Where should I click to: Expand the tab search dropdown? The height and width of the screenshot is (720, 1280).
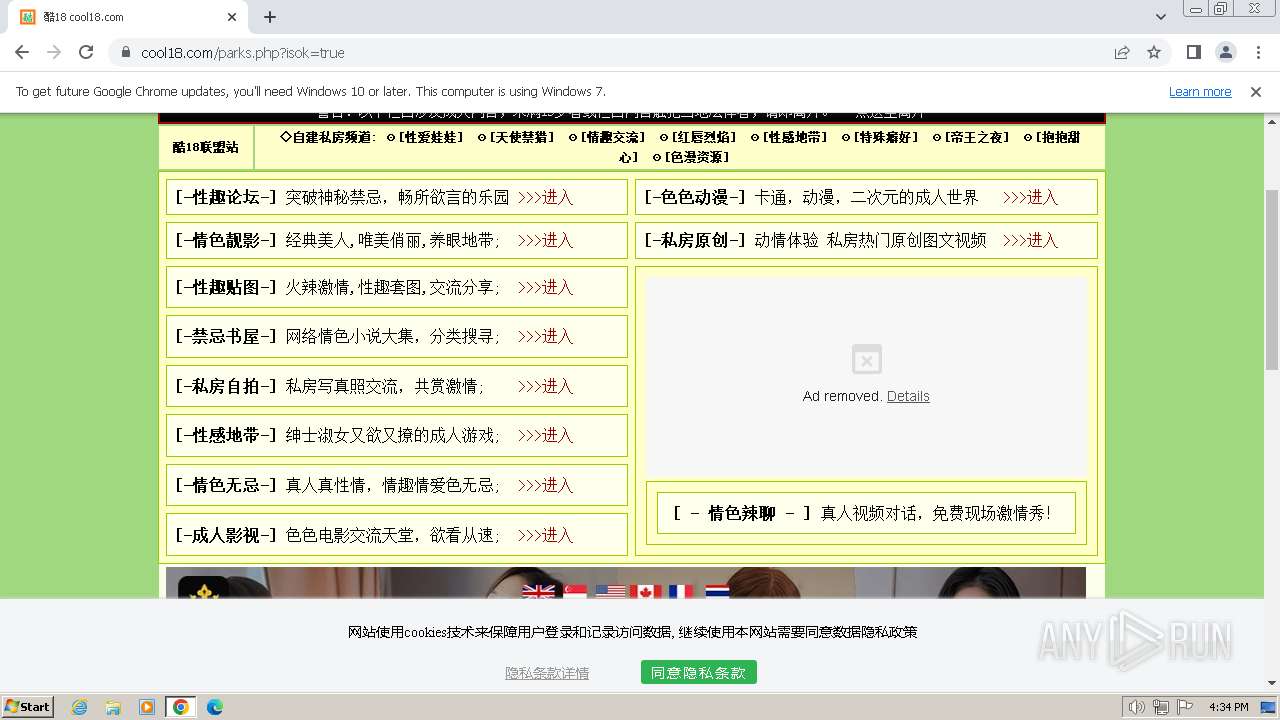click(1160, 17)
